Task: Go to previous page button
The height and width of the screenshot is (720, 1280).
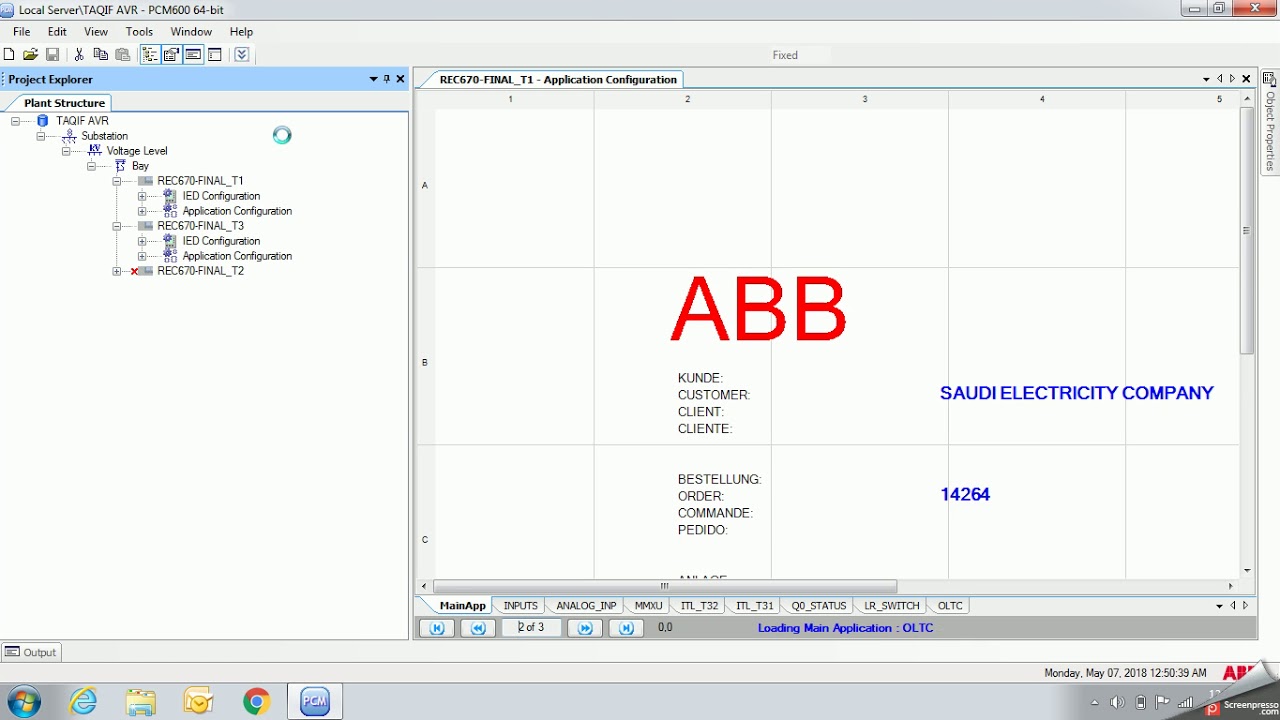Action: click(x=478, y=628)
